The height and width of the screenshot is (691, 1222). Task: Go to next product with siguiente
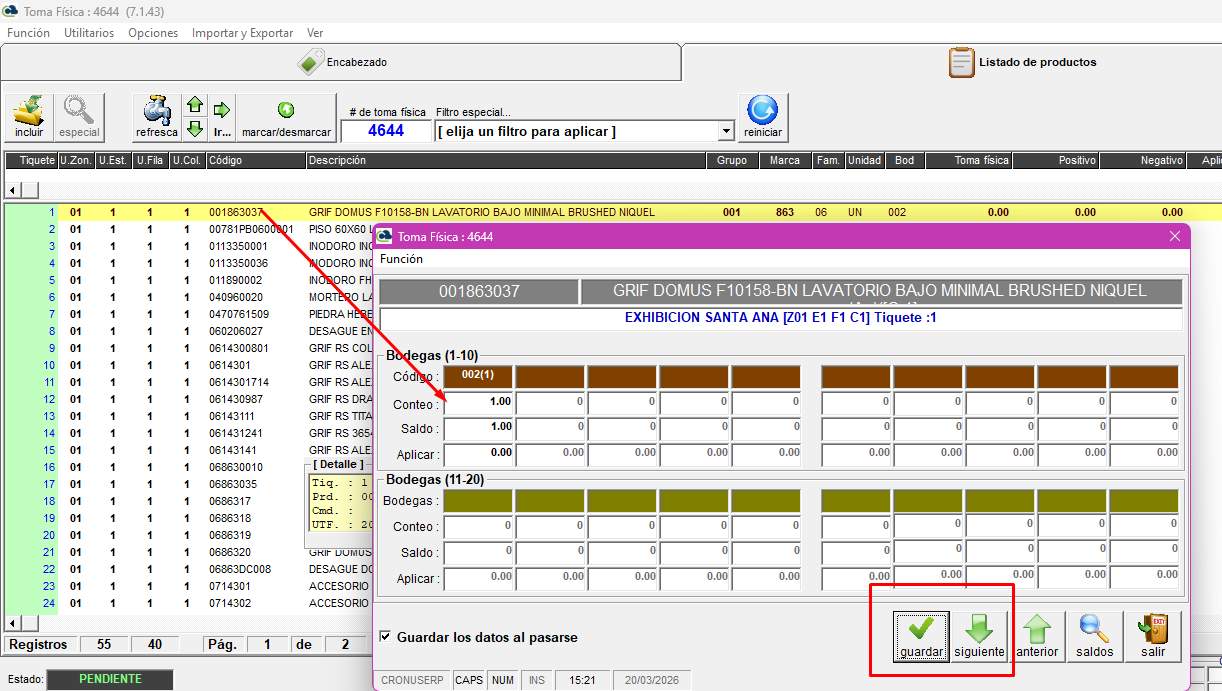[979, 636]
